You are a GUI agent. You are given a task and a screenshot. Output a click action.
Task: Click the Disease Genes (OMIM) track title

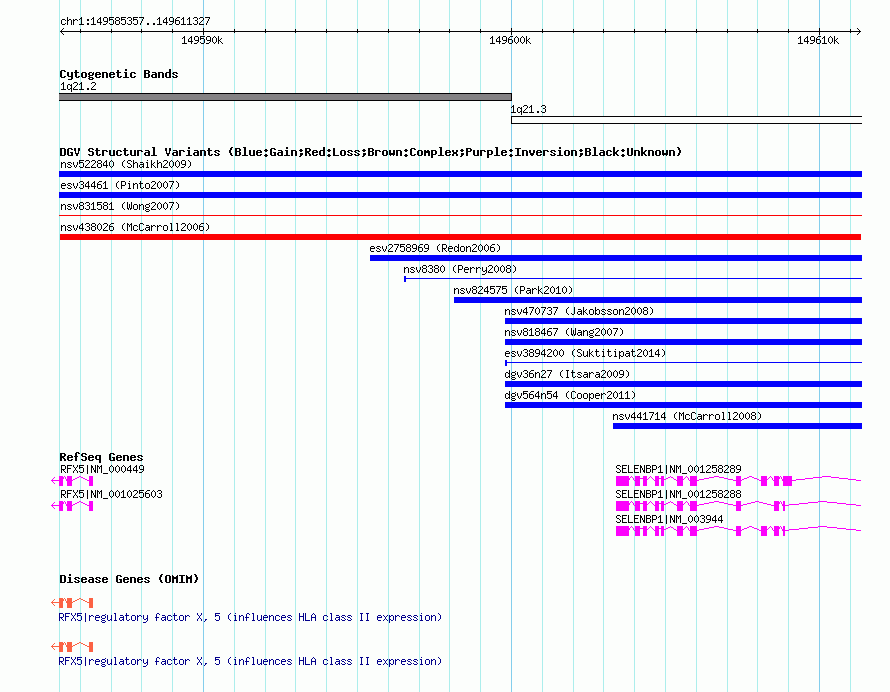click(129, 579)
